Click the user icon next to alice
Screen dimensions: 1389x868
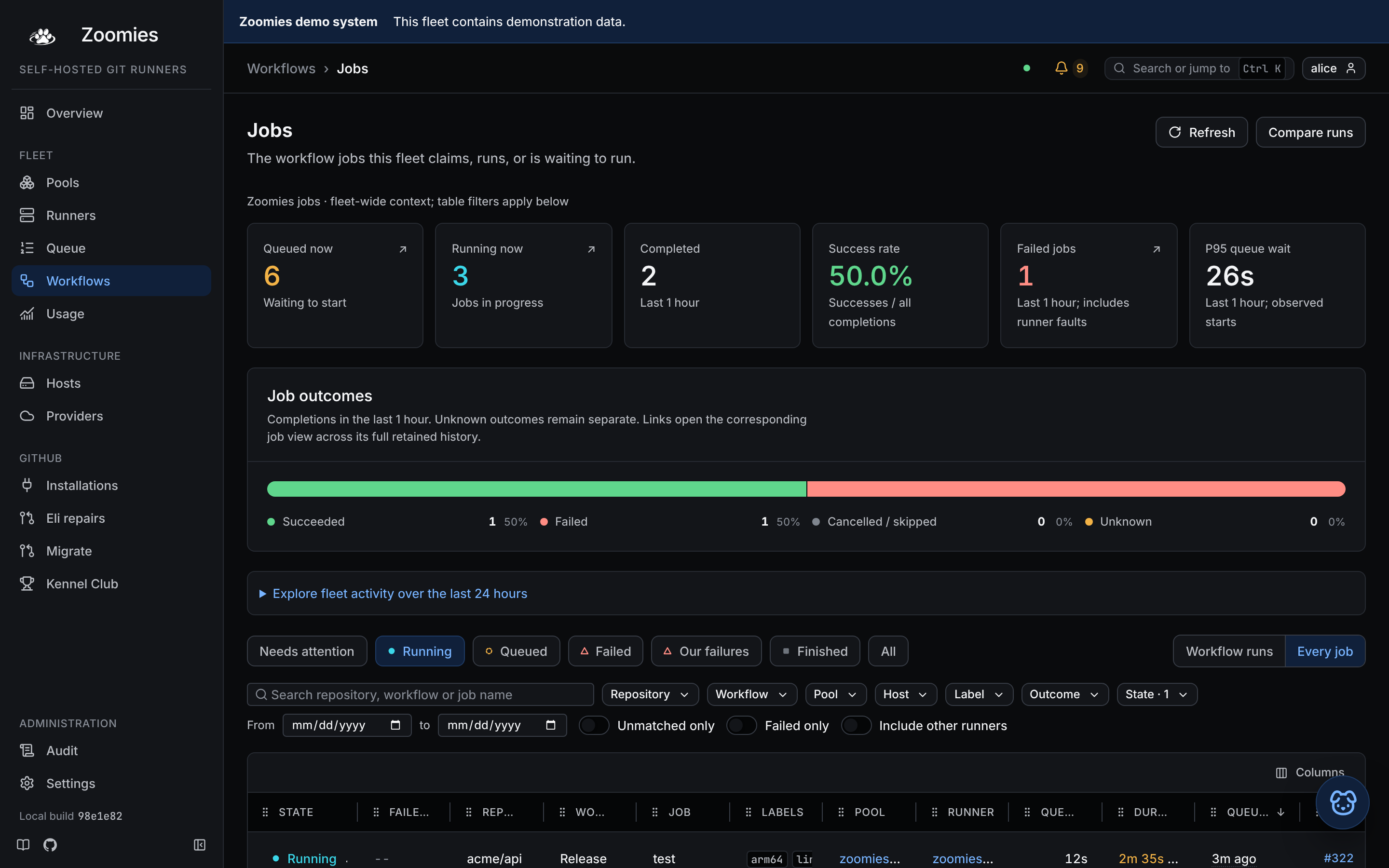(x=1350, y=68)
